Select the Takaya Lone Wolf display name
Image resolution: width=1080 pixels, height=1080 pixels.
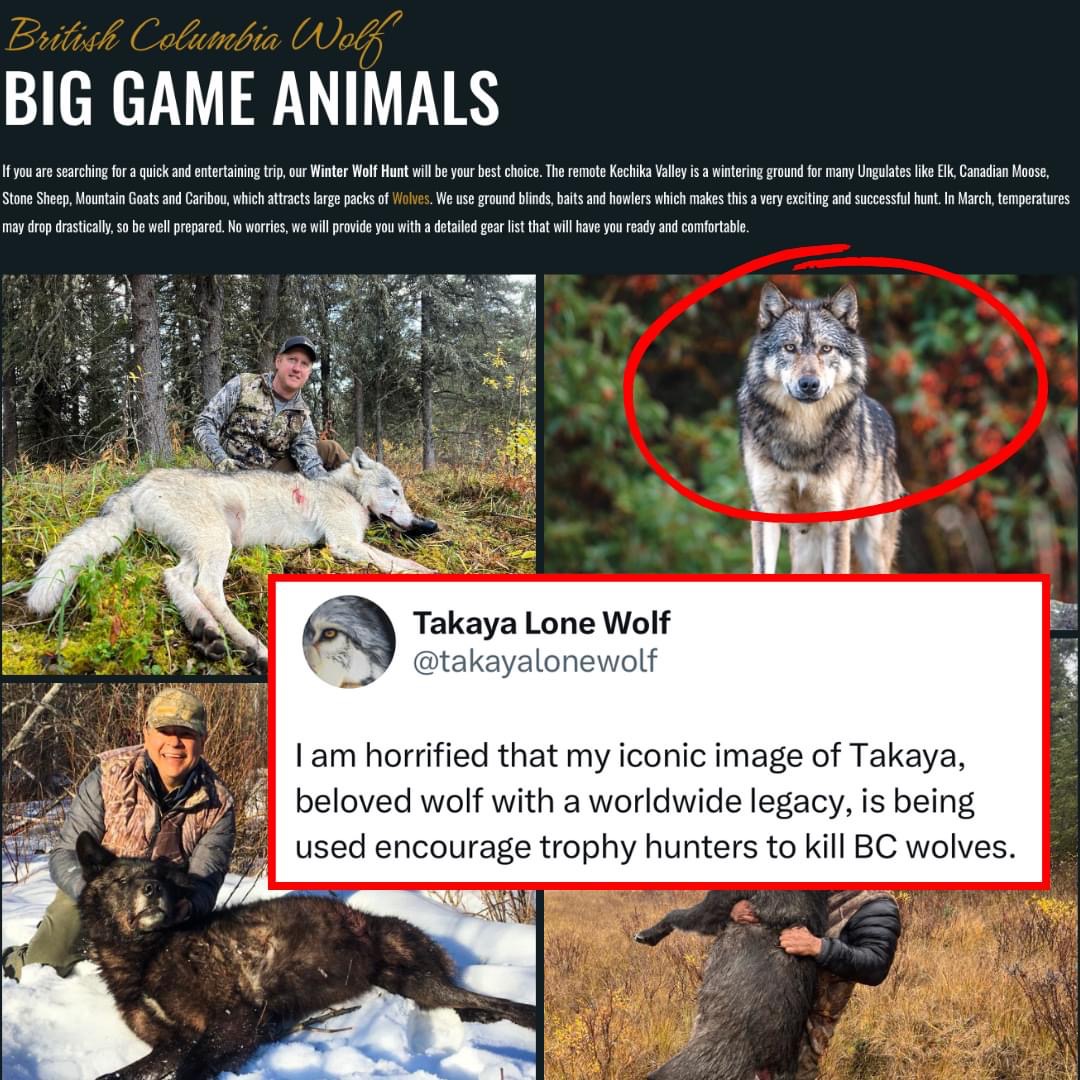click(541, 623)
